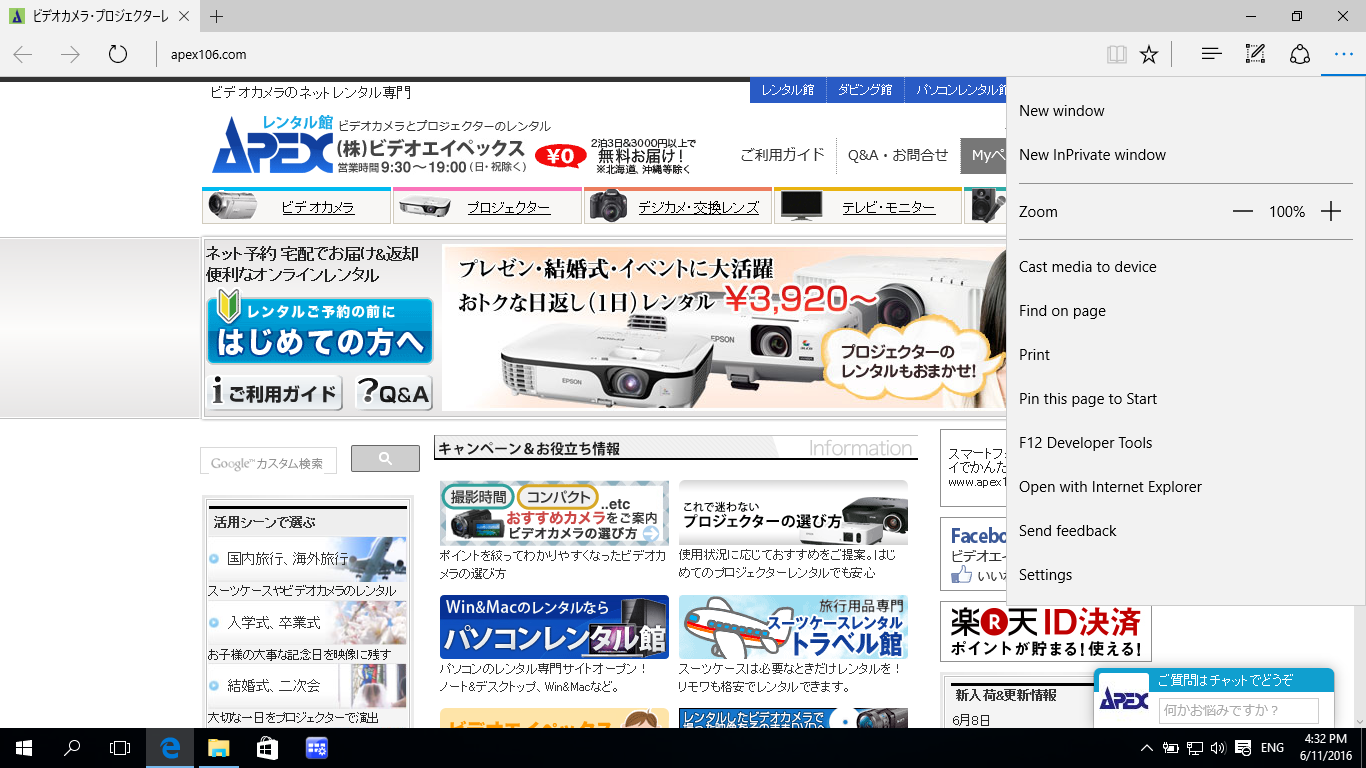The image size is (1366, 768).
Task: Open the Windows Start button
Action: click(24, 748)
